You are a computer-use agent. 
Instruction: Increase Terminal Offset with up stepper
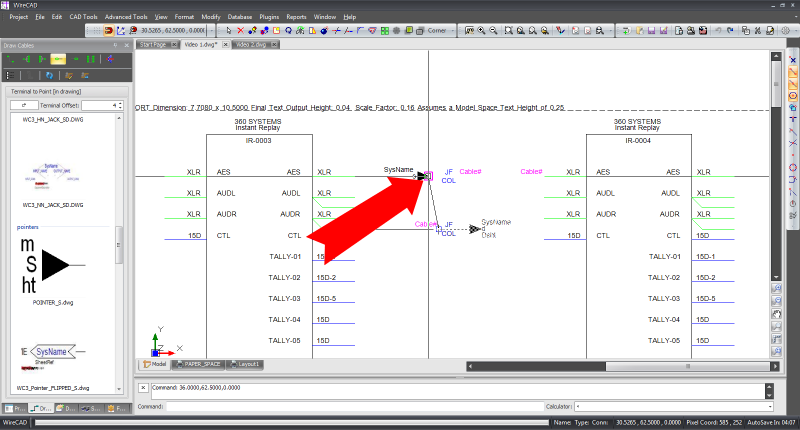(120, 103)
